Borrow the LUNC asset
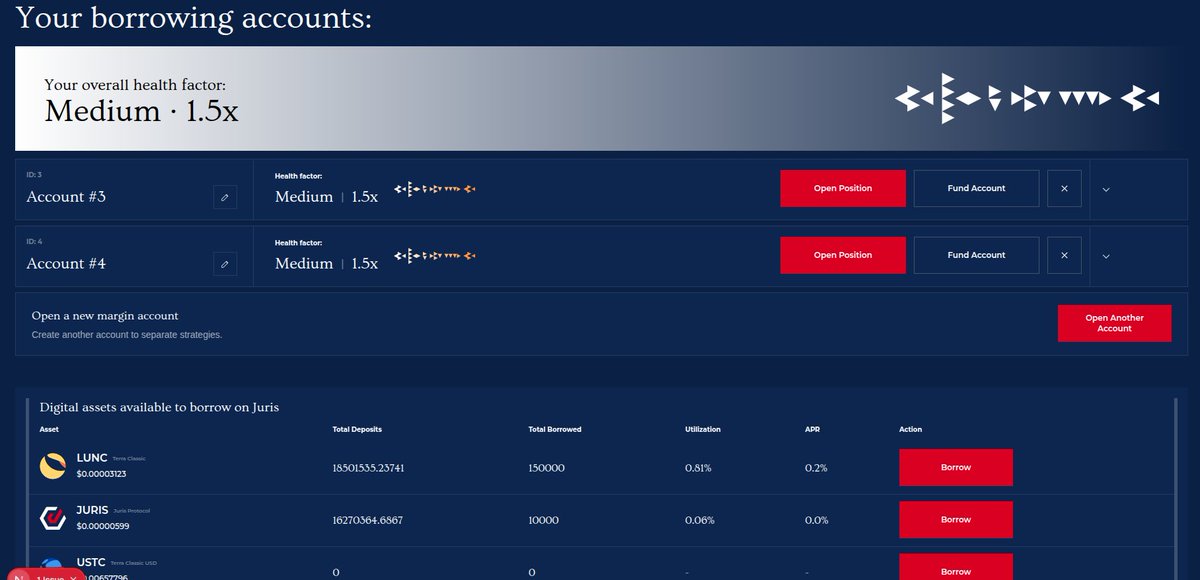The width and height of the screenshot is (1200, 580). coord(956,467)
